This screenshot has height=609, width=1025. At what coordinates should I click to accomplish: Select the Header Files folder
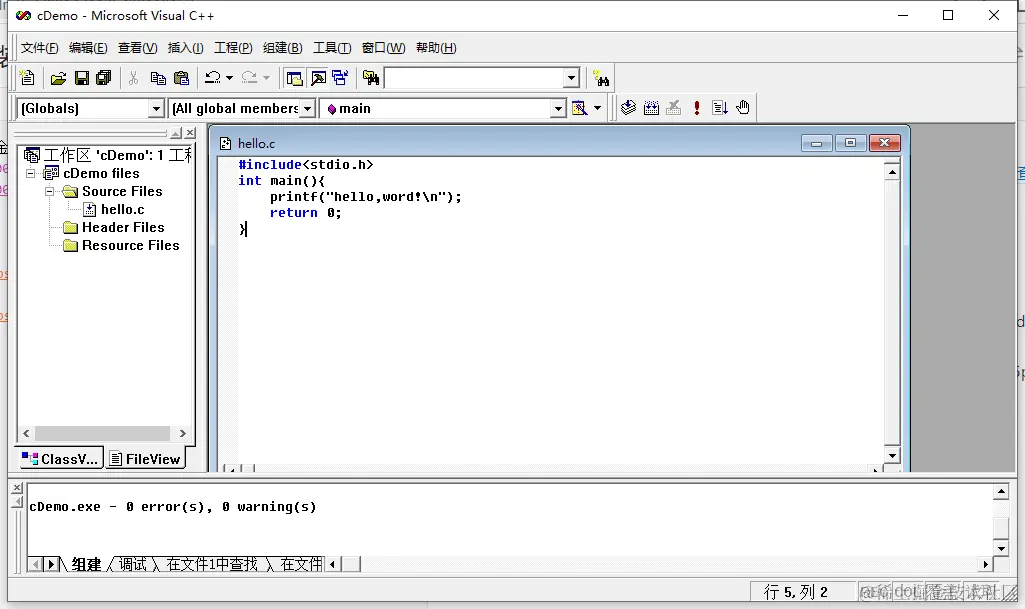[x=123, y=227]
